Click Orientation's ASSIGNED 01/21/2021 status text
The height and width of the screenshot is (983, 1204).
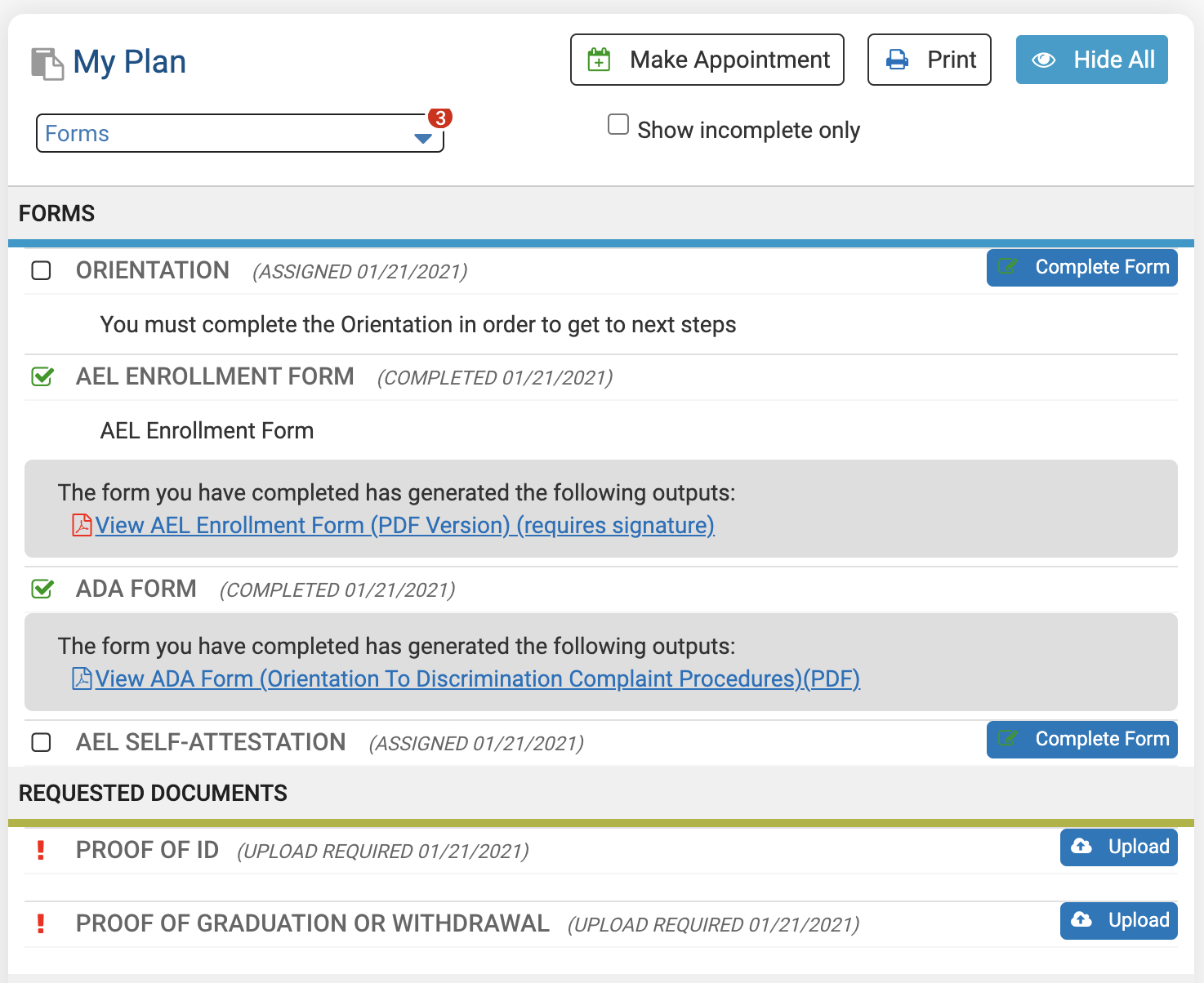pyautogui.click(x=360, y=272)
